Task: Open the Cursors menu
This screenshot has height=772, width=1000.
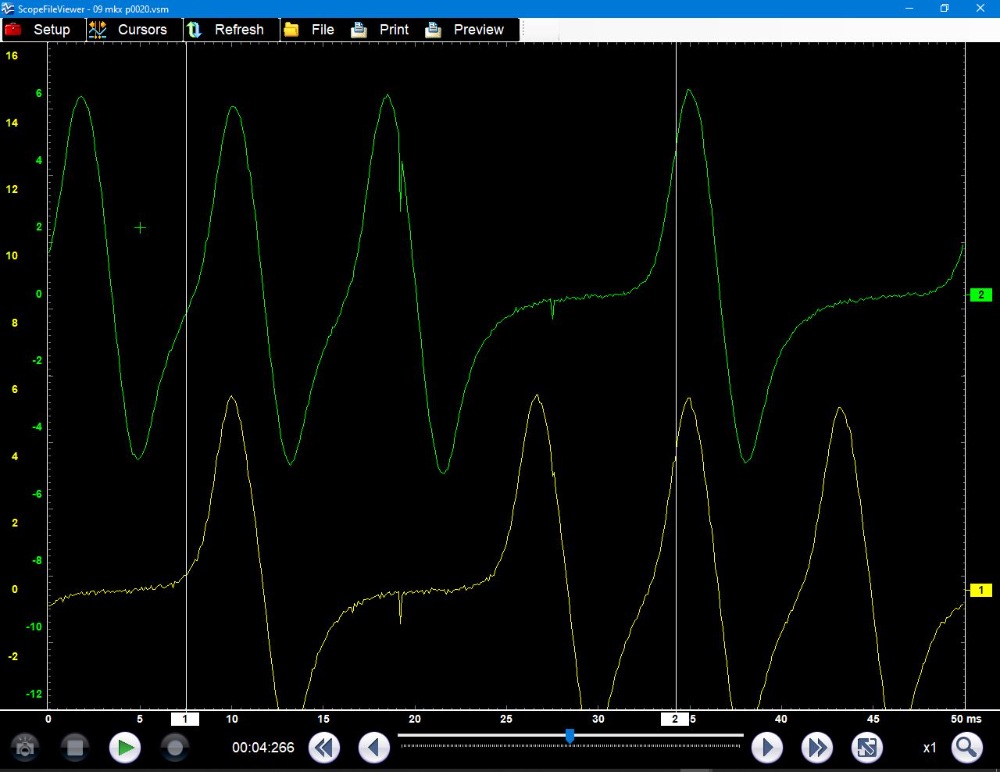Action: click(x=128, y=29)
